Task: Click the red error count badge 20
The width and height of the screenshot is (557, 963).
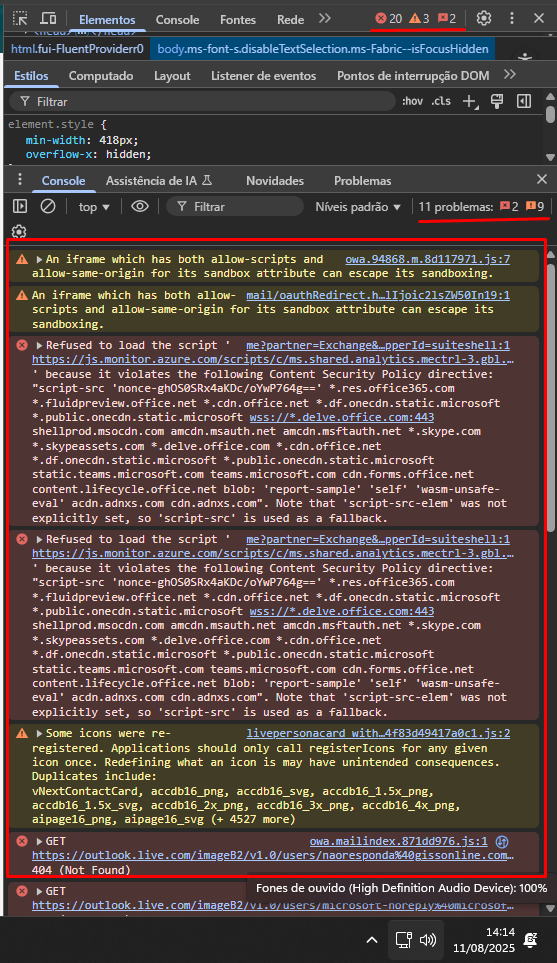Action: pyautogui.click(x=389, y=18)
